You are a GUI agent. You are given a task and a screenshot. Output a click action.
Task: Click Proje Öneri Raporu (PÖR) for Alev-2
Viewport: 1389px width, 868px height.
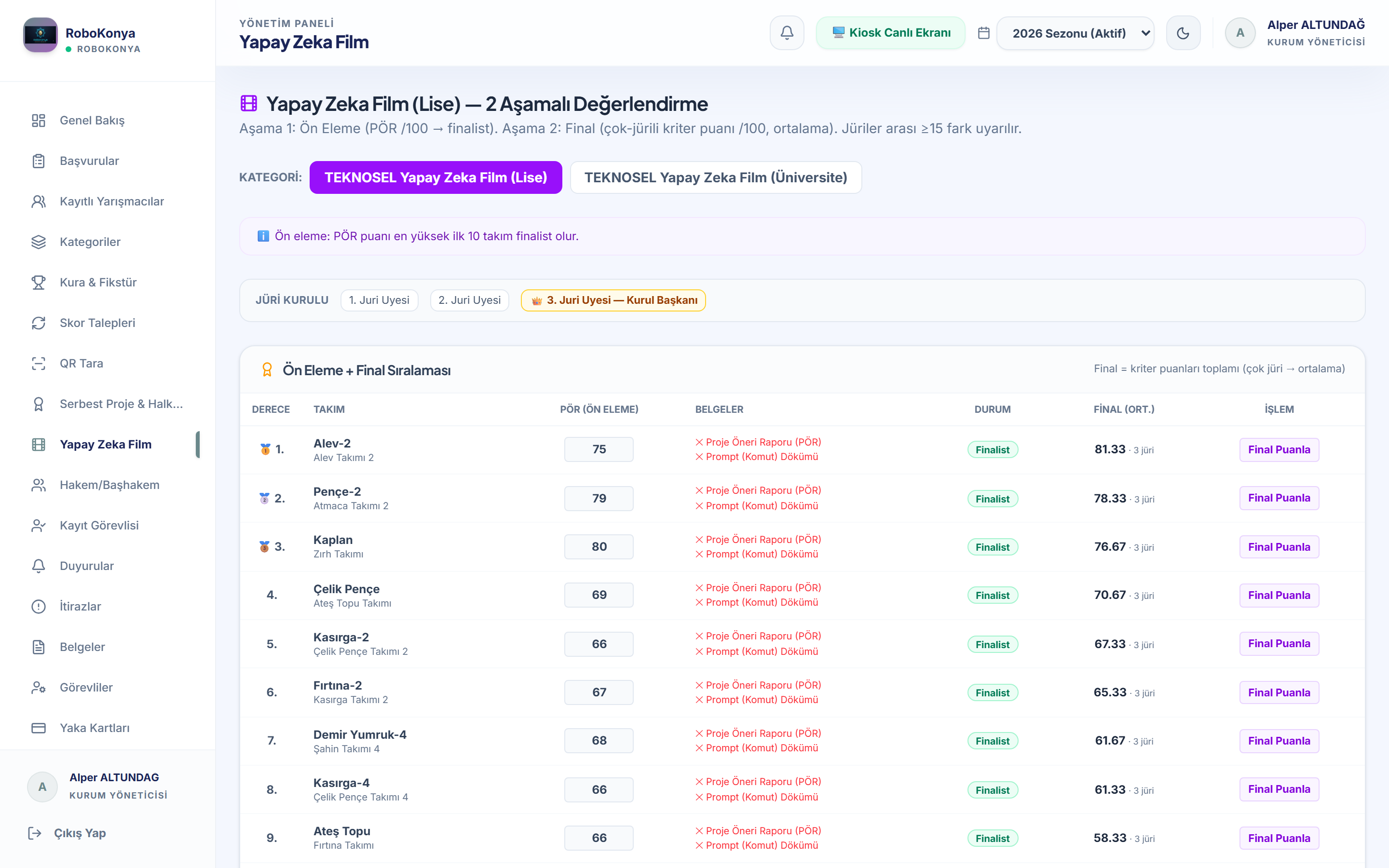pyautogui.click(x=758, y=442)
